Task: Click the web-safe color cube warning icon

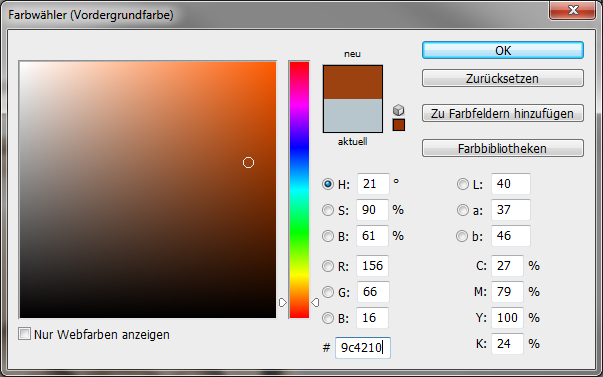Action: [x=399, y=110]
